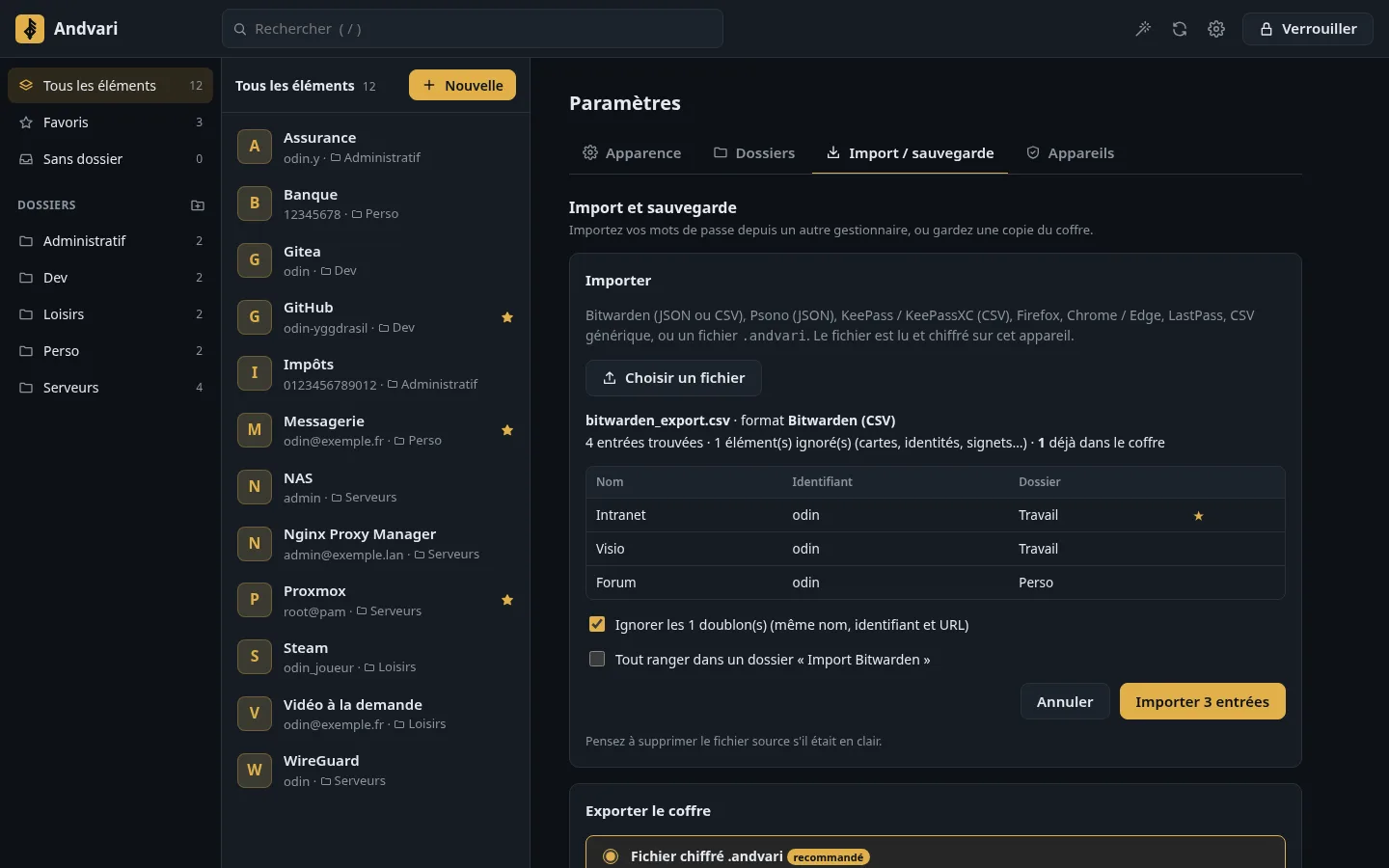Click the Vidéo à la demande avatar V
Screen dimensions: 1389x868
(x=255, y=714)
